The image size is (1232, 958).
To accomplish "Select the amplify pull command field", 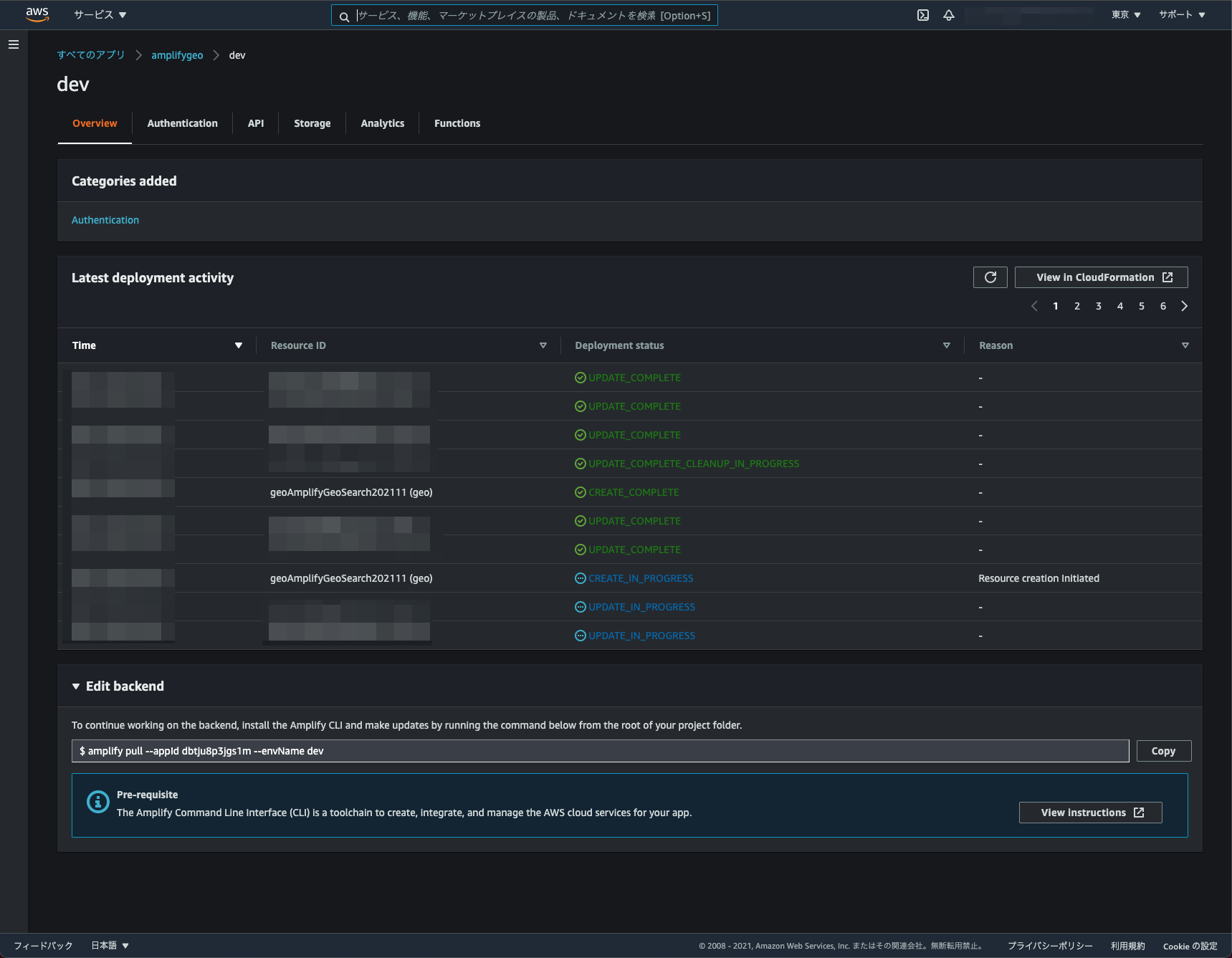I will tap(601, 751).
